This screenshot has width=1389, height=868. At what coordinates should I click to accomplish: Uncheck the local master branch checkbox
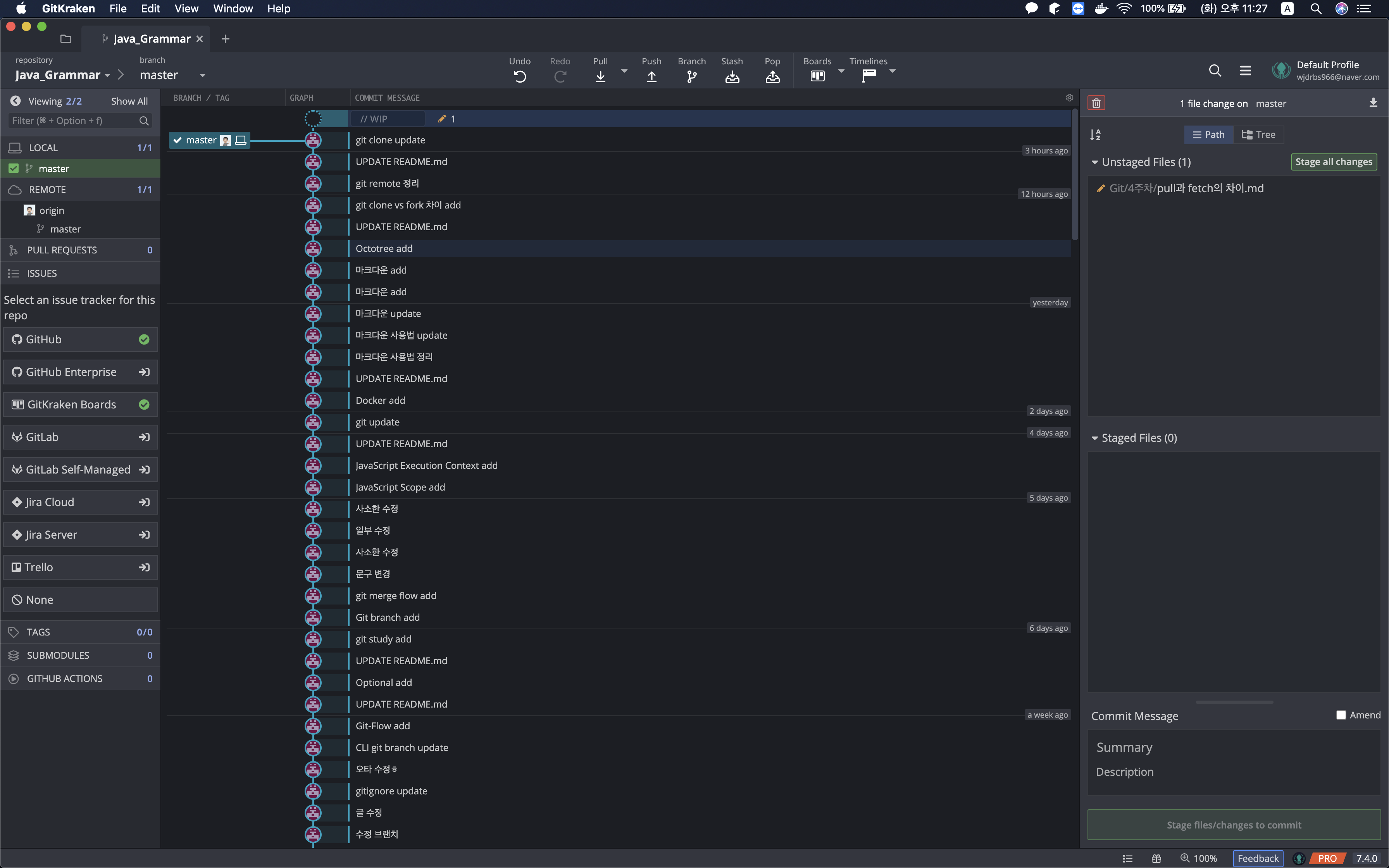pyautogui.click(x=14, y=168)
